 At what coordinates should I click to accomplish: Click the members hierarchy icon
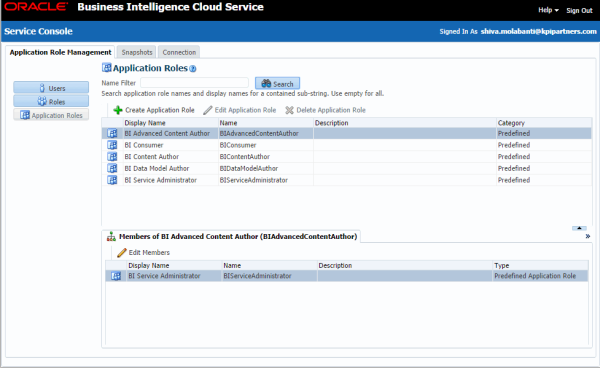coord(111,236)
